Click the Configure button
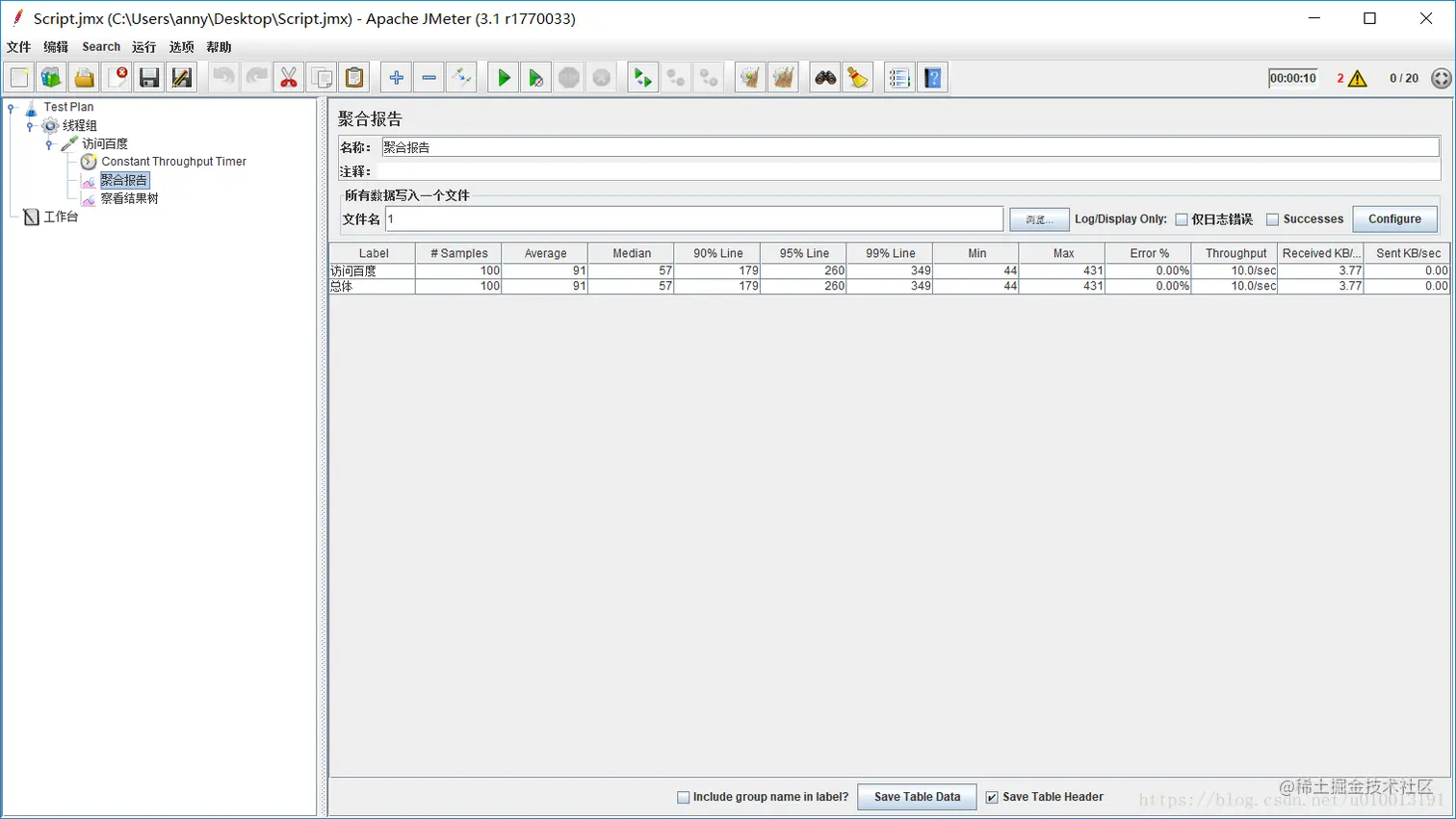This screenshot has height=819, width=1456. (1394, 219)
